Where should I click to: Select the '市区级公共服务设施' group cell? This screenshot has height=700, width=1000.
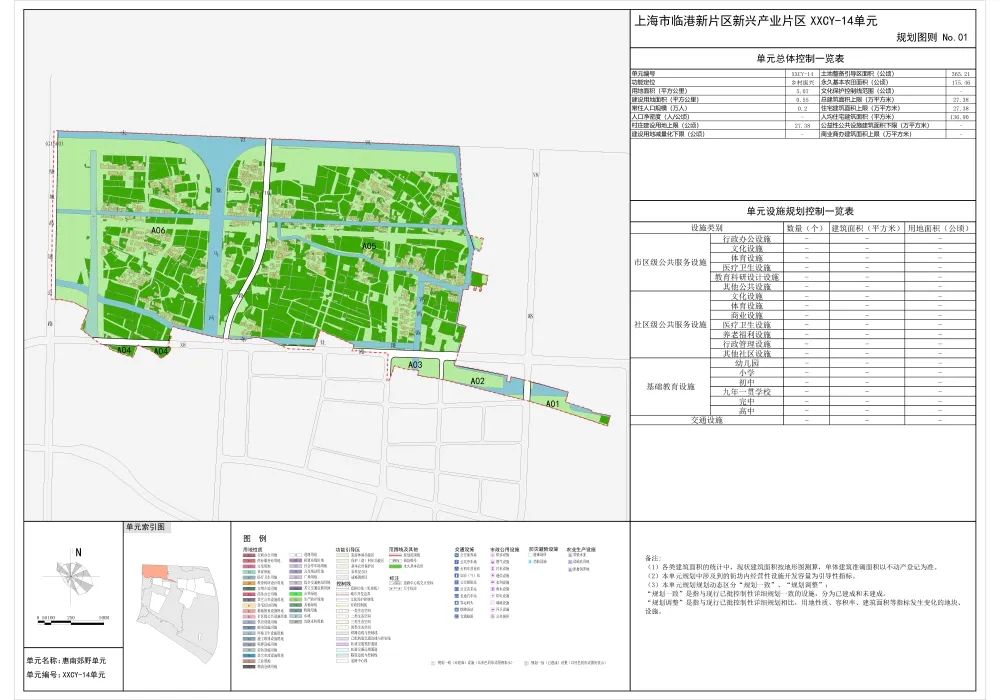(x=670, y=263)
